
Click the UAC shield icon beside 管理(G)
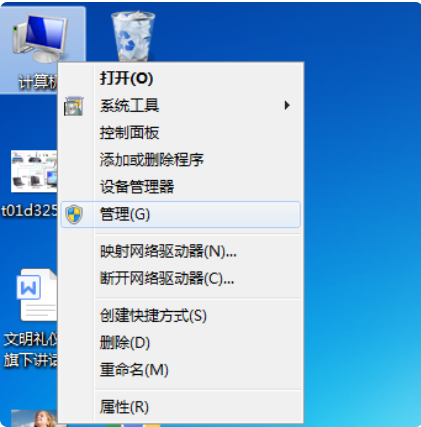tap(74, 214)
